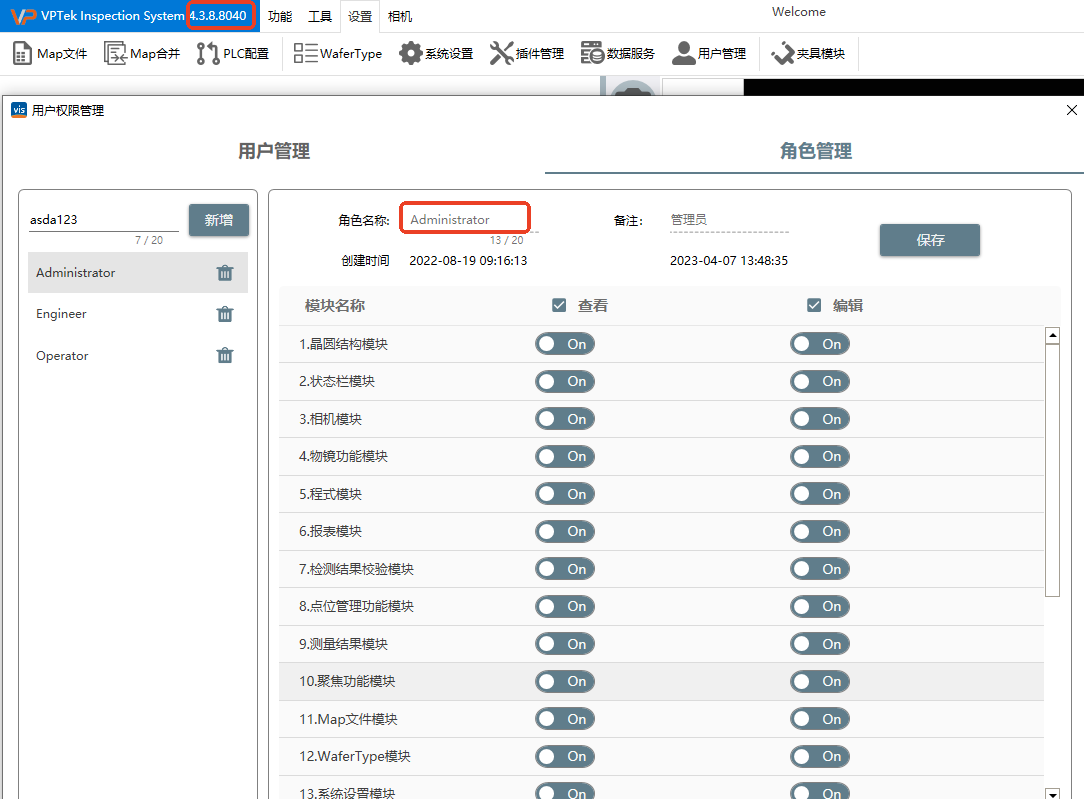The height and width of the screenshot is (799, 1084).
Task: Toggle 查看 switch for 6.报表模块
Action: tap(565, 532)
